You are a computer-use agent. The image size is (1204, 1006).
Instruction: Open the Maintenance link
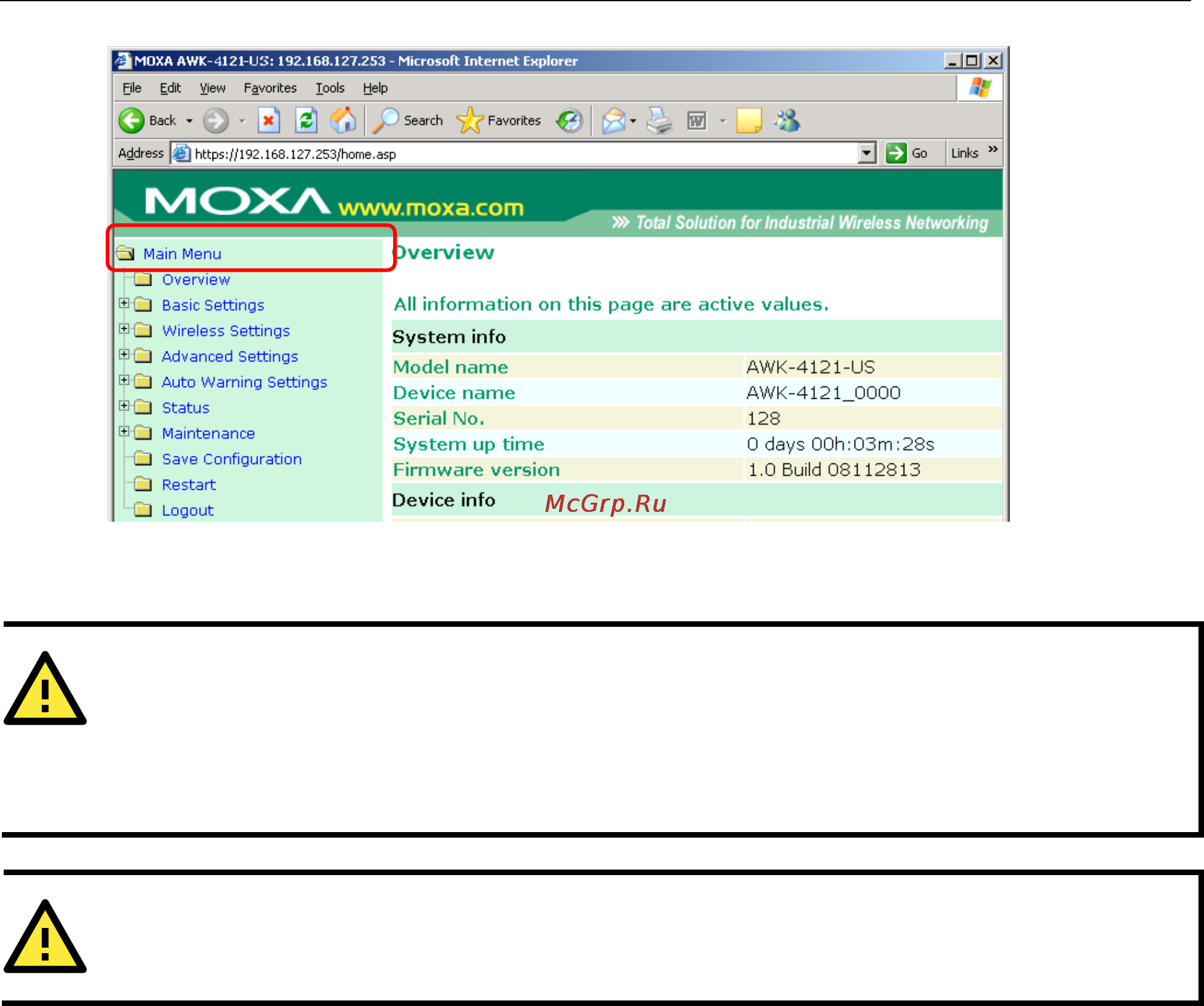point(208,433)
